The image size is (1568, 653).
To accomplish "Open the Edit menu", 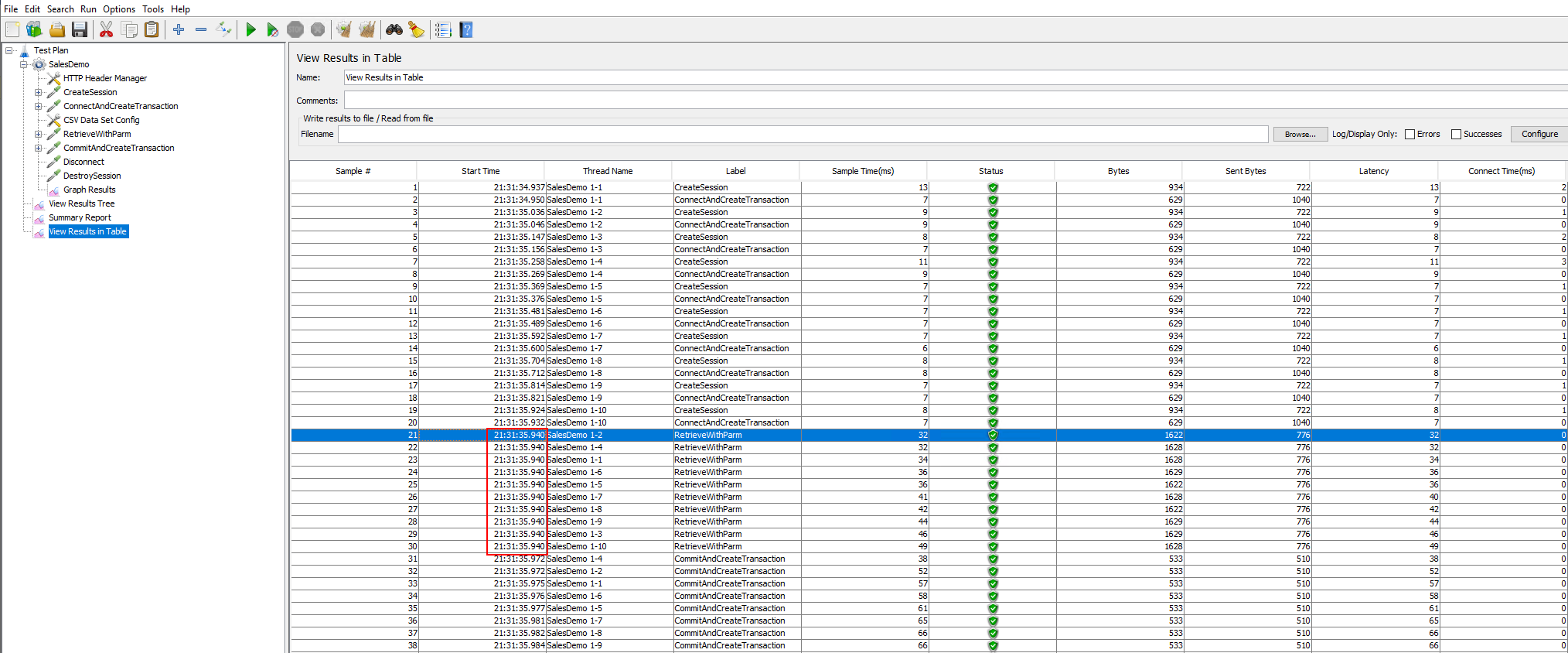I will (x=32, y=9).
